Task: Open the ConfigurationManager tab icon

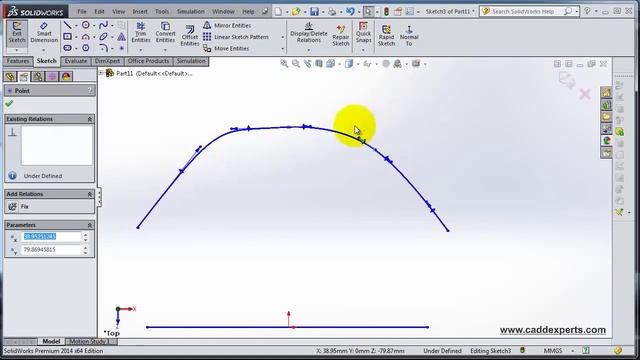Action: [38, 76]
